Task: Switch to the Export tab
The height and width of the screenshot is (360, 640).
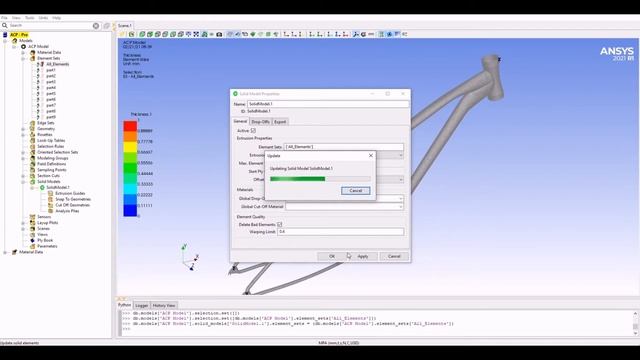Action: click(280, 122)
